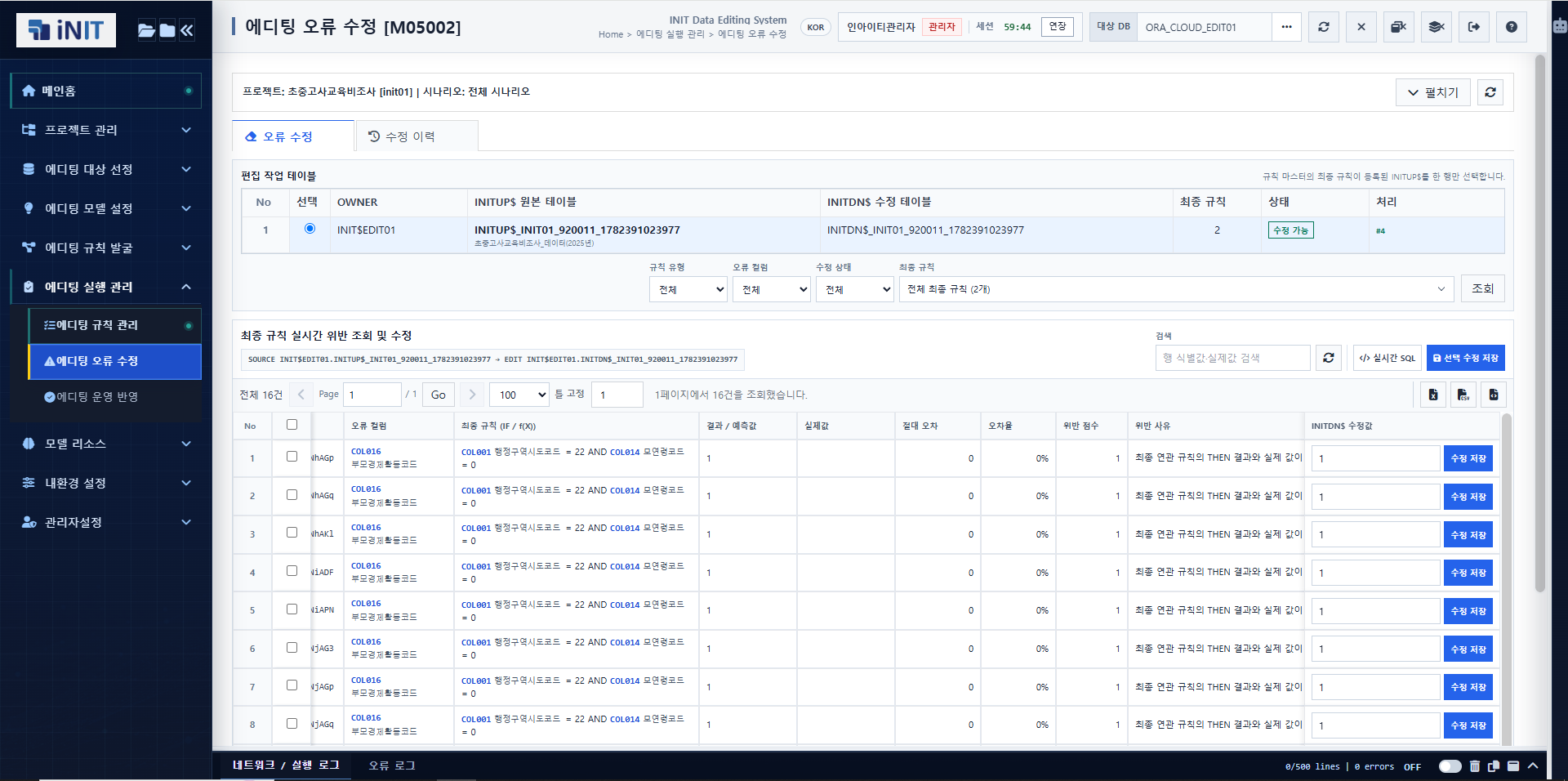
Task: Toggle the log OFF switch
Action: [1450, 766]
